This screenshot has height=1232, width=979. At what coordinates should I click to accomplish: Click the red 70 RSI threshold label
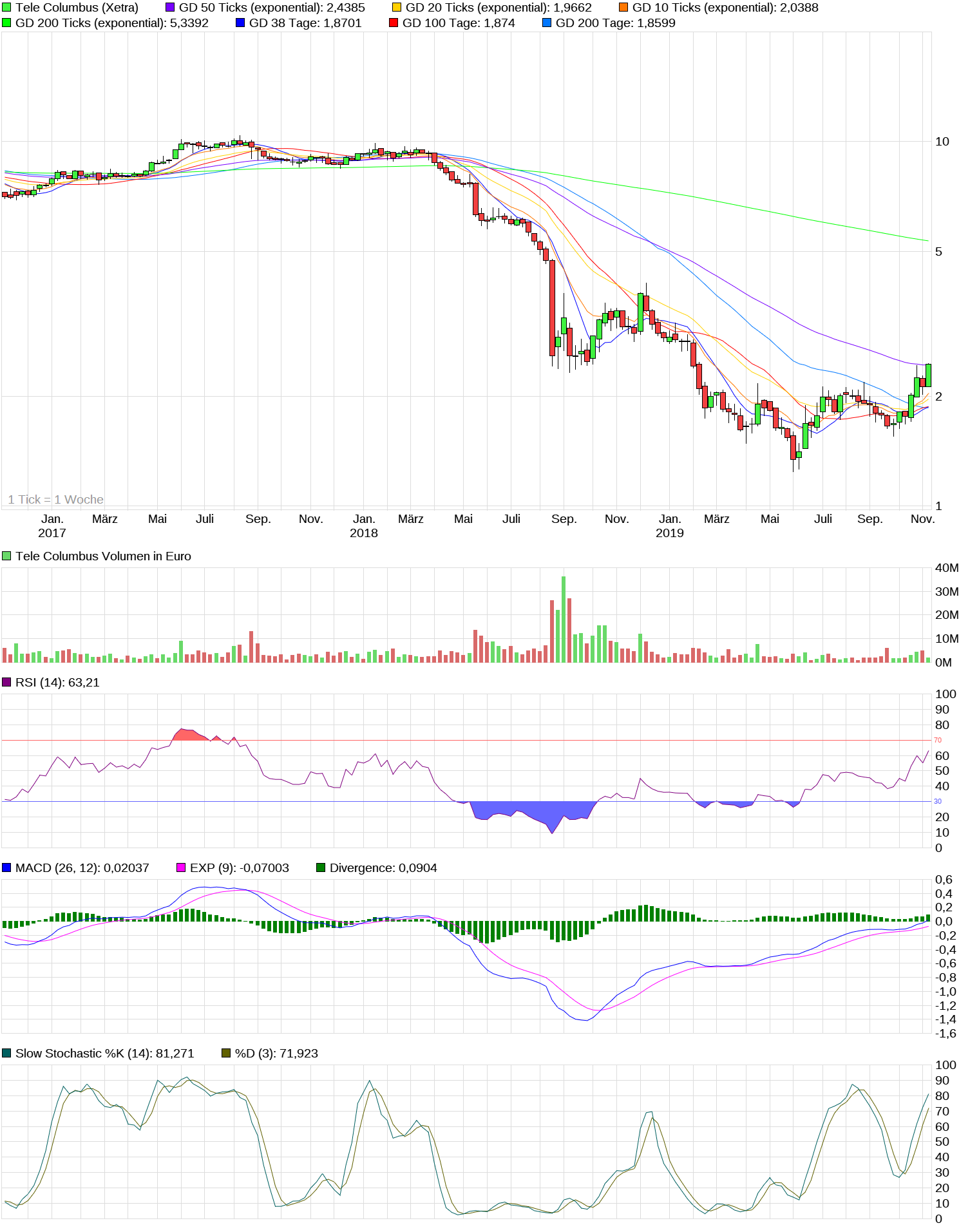[938, 741]
